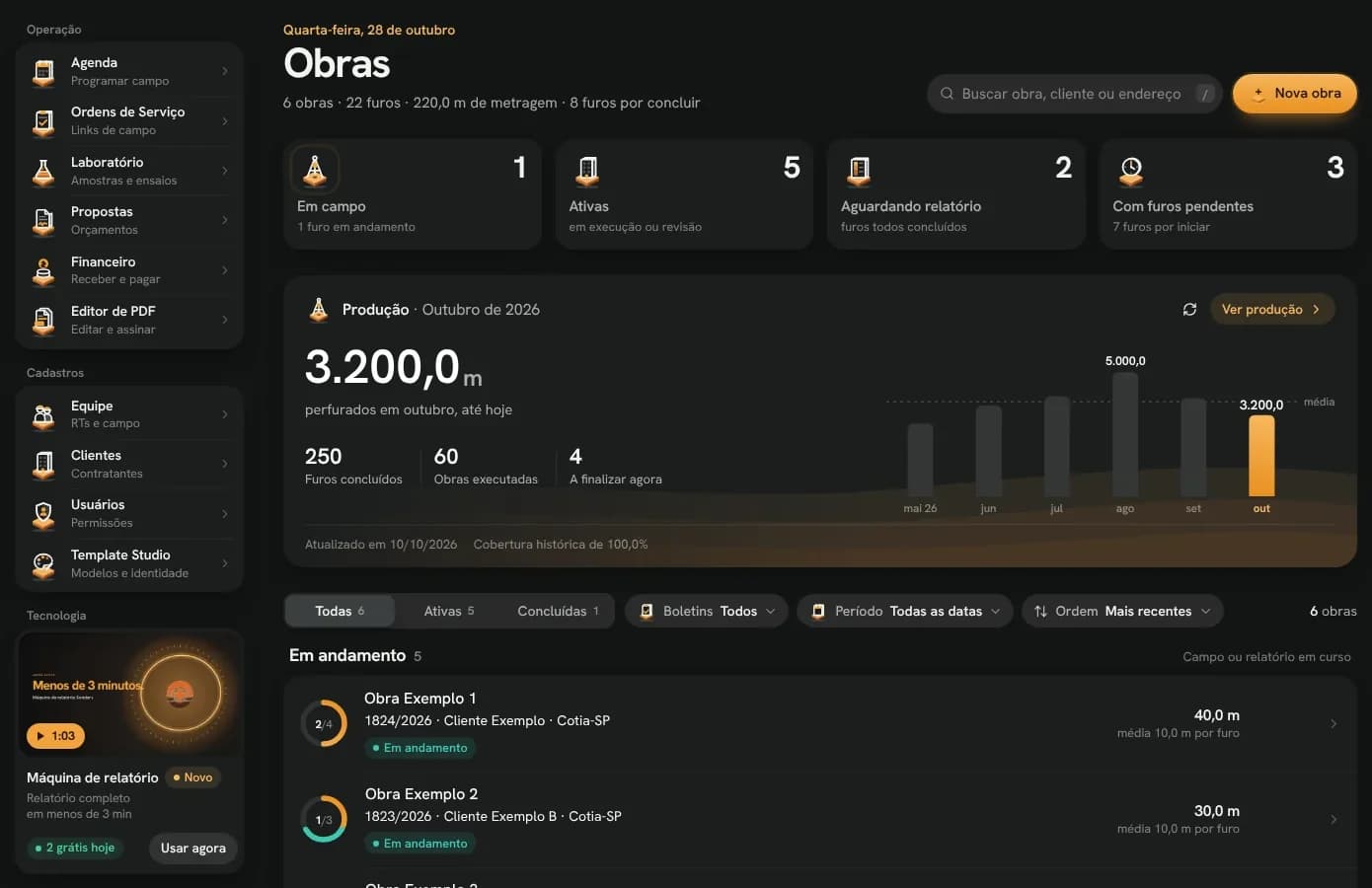Screen dimensions: 1372x888
Task: Click the Novo badge beside Máquina de relatório
Action: (192, 777)
